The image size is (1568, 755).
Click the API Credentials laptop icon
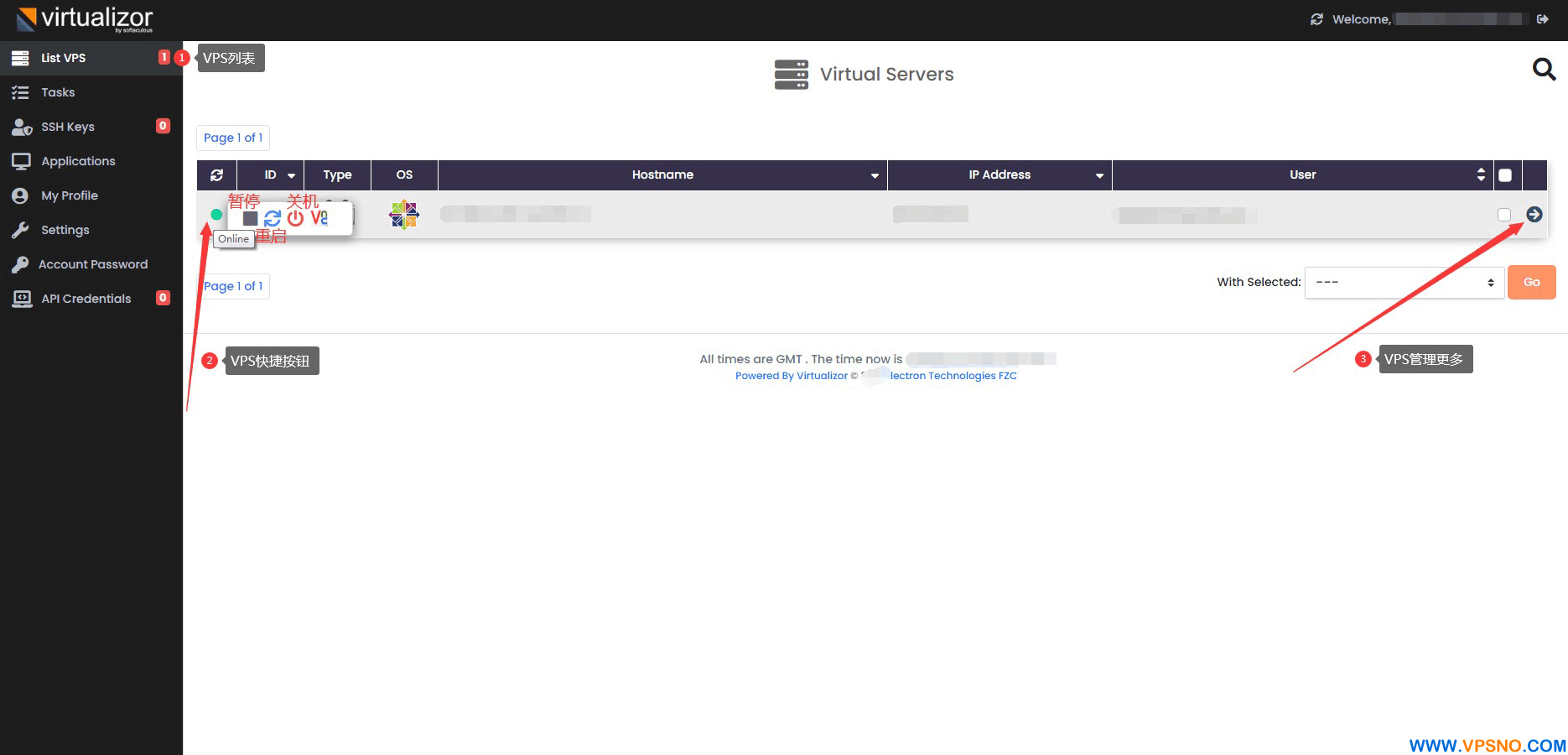pyautogui.click(x=22, y=299)
